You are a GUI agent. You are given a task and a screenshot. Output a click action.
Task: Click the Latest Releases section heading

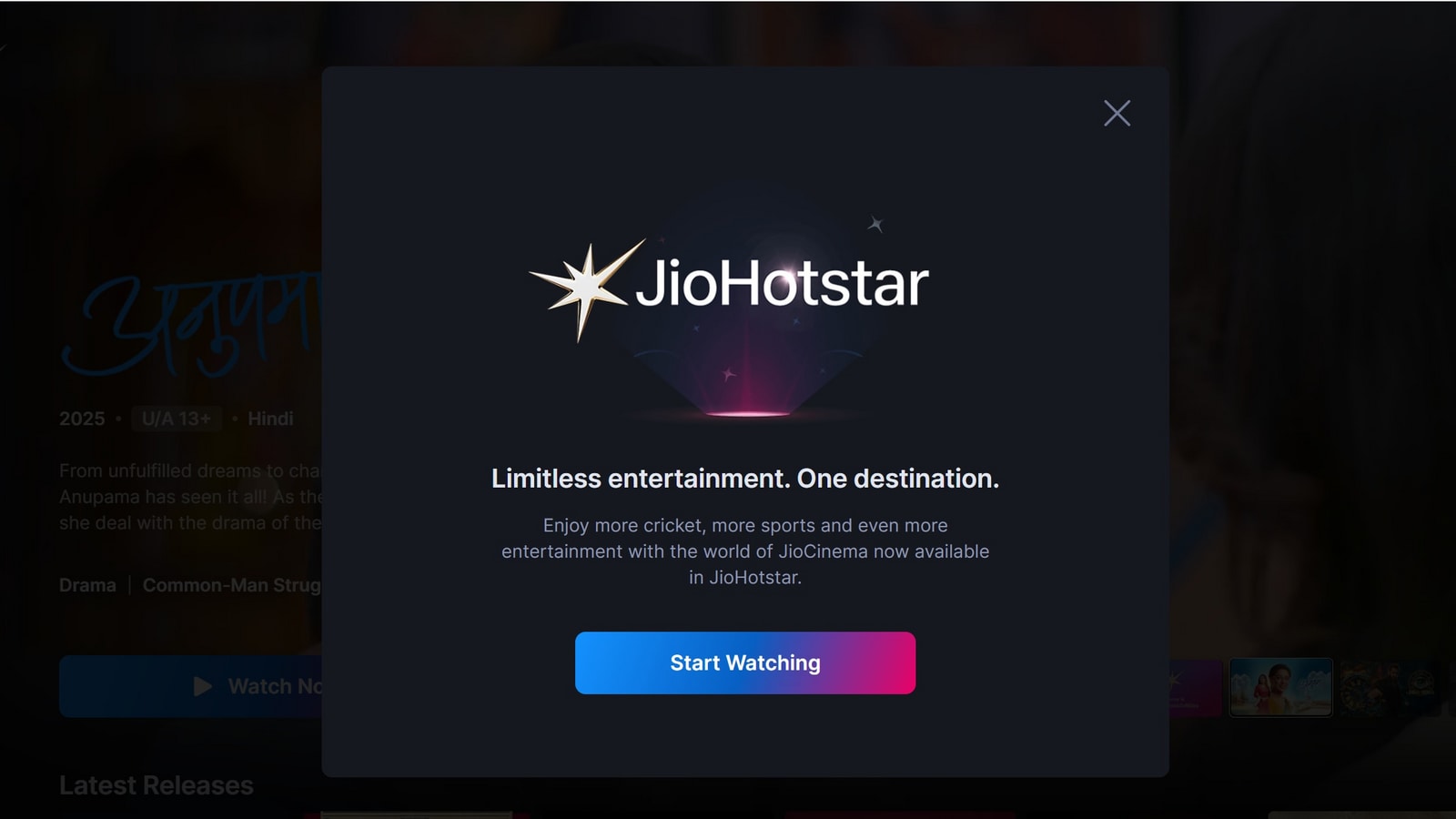click(x=157, y=785)
